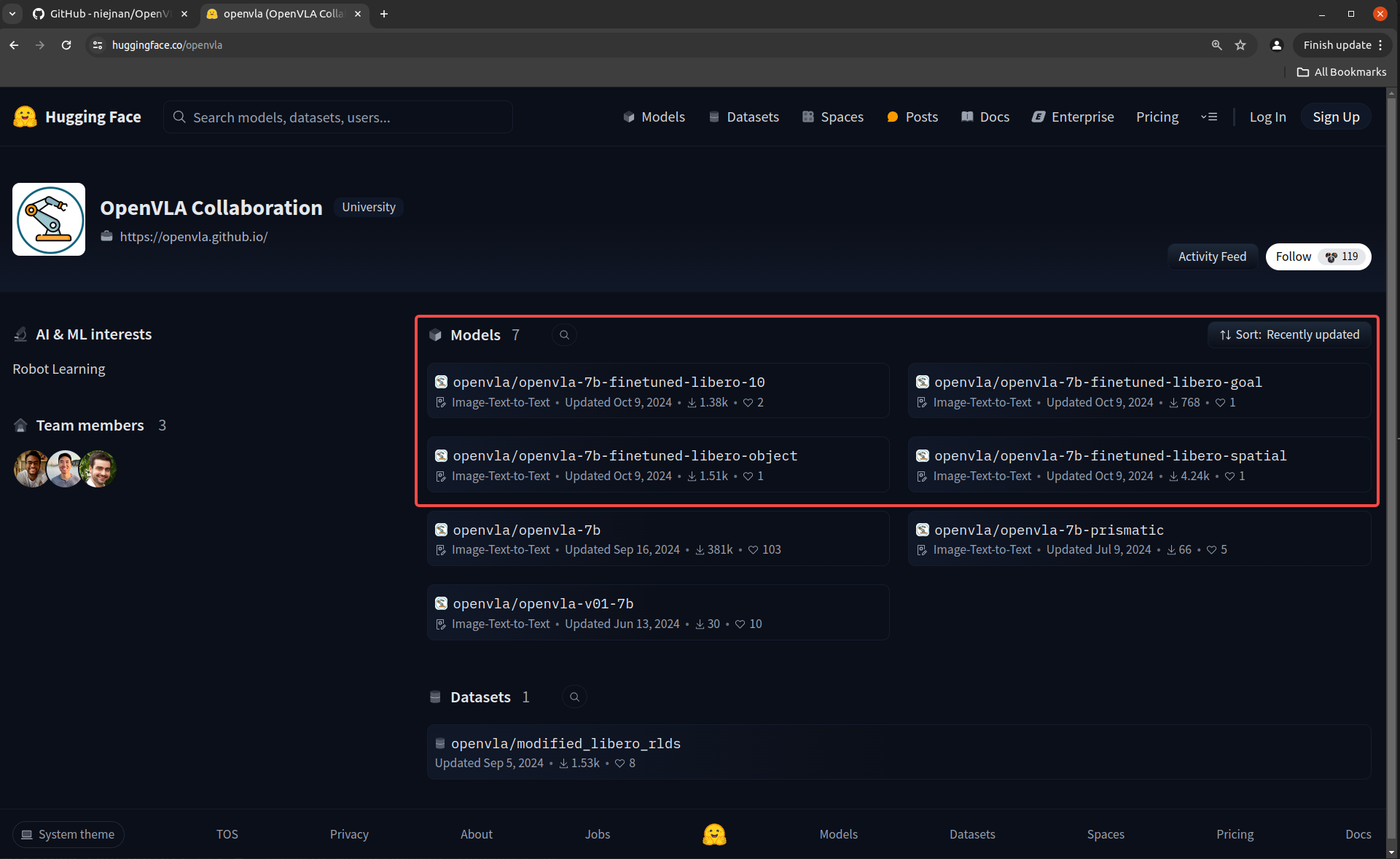Open the Chrome tab search dropdown arrow
Viewport: 1400px width, 859px height.
coord(12,14)
